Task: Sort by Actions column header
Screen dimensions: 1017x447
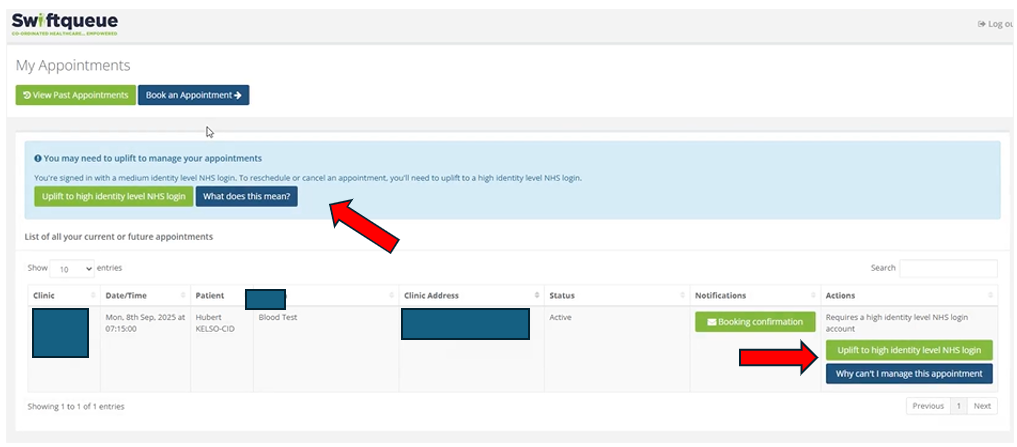Action: tap(907, 295)
